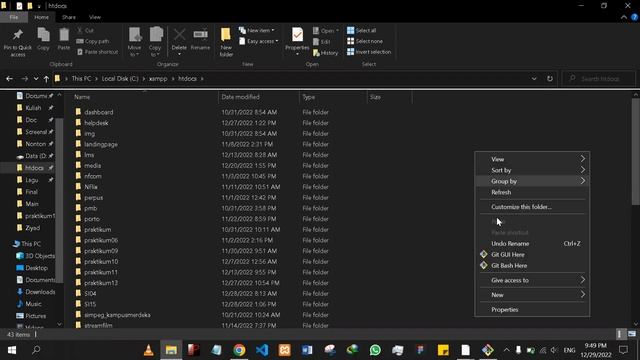640x360 pixels.
Task: Collapse the ribbon with the chevron
Action: click(624, 17)
